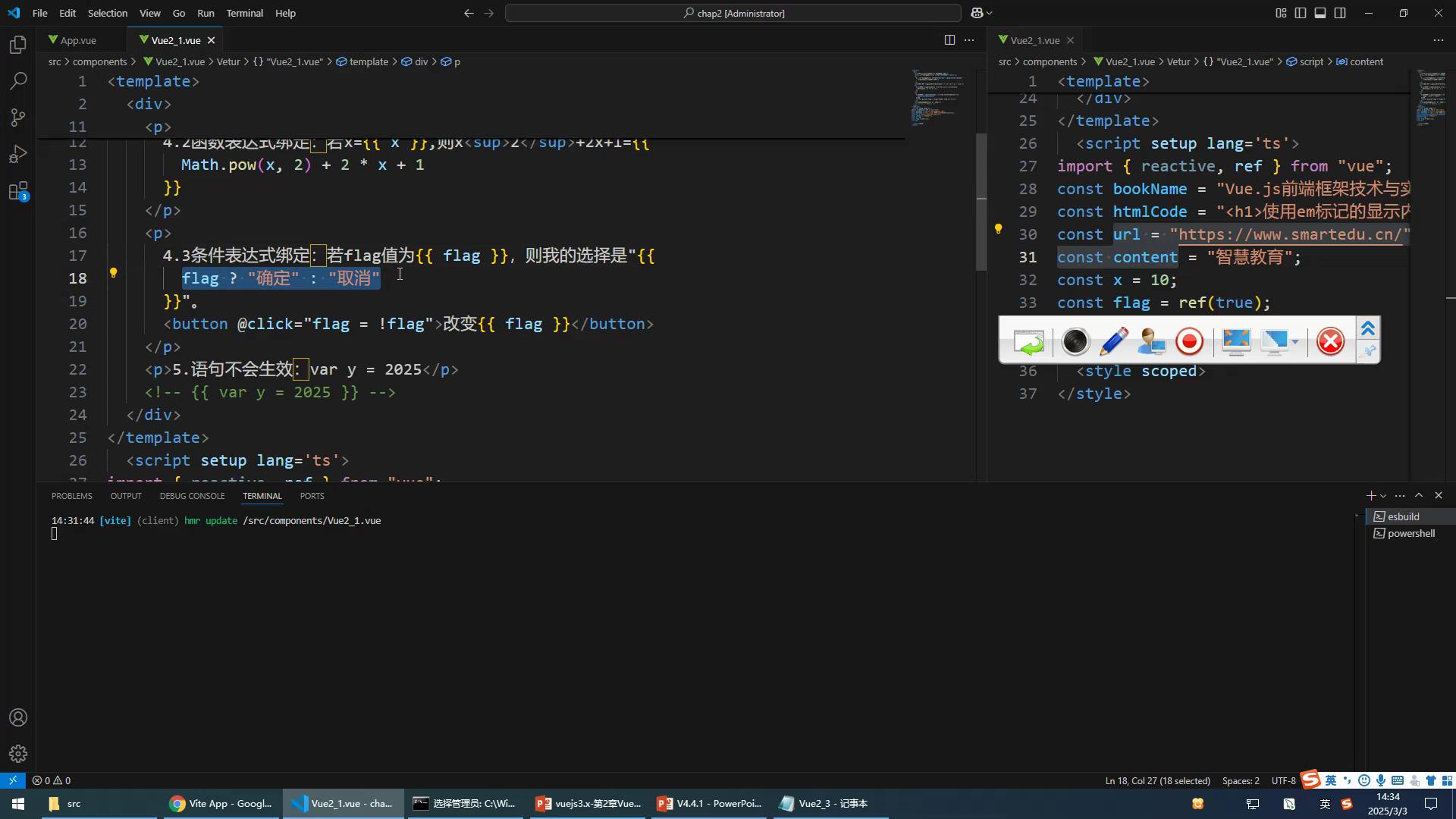Click the black camera lens screenshot icon

click(x=1075, y=342)
